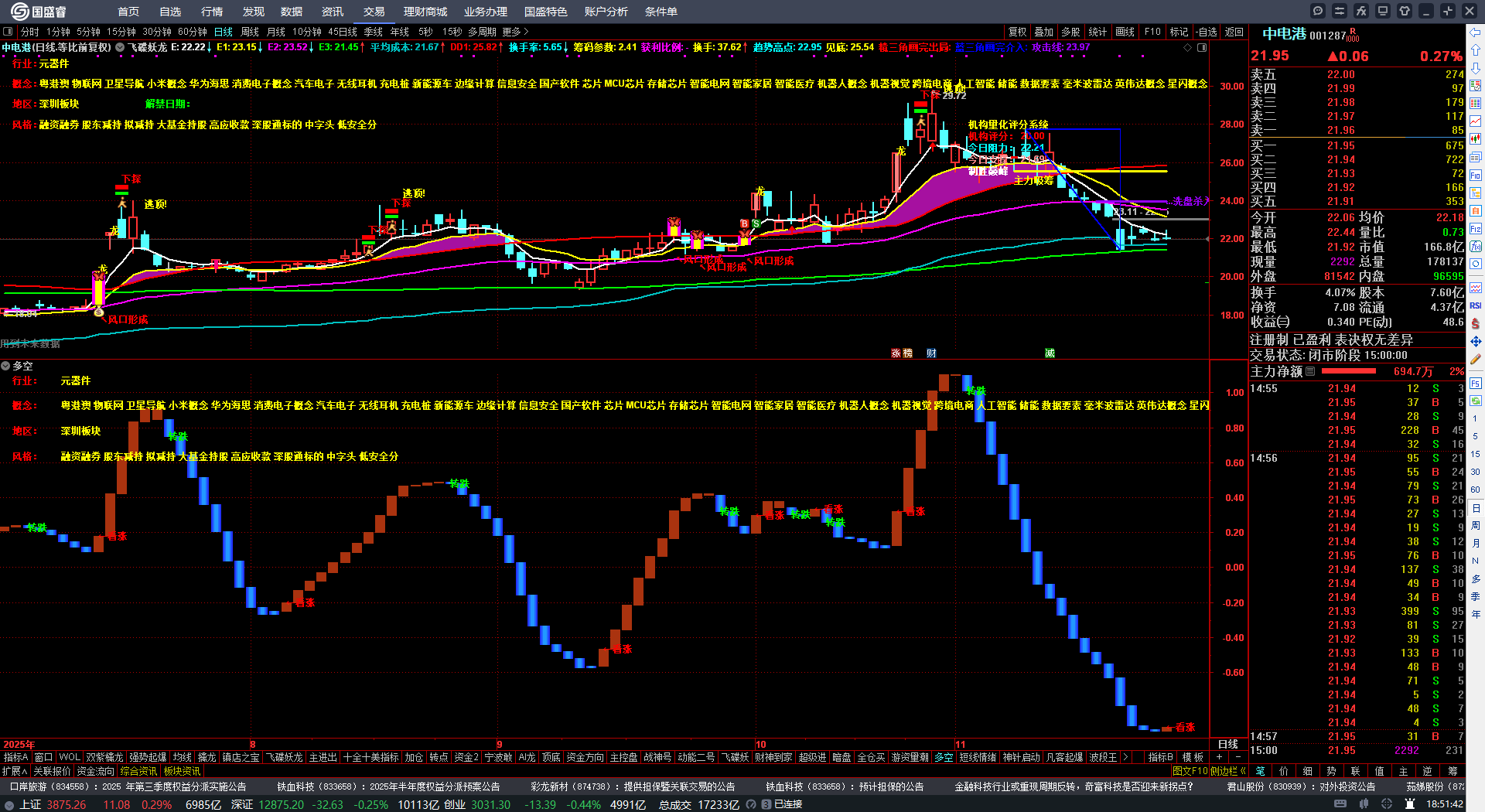Switch to the 60分钟 period tab
Screen dimensions: 1485x812
[193, 32]
